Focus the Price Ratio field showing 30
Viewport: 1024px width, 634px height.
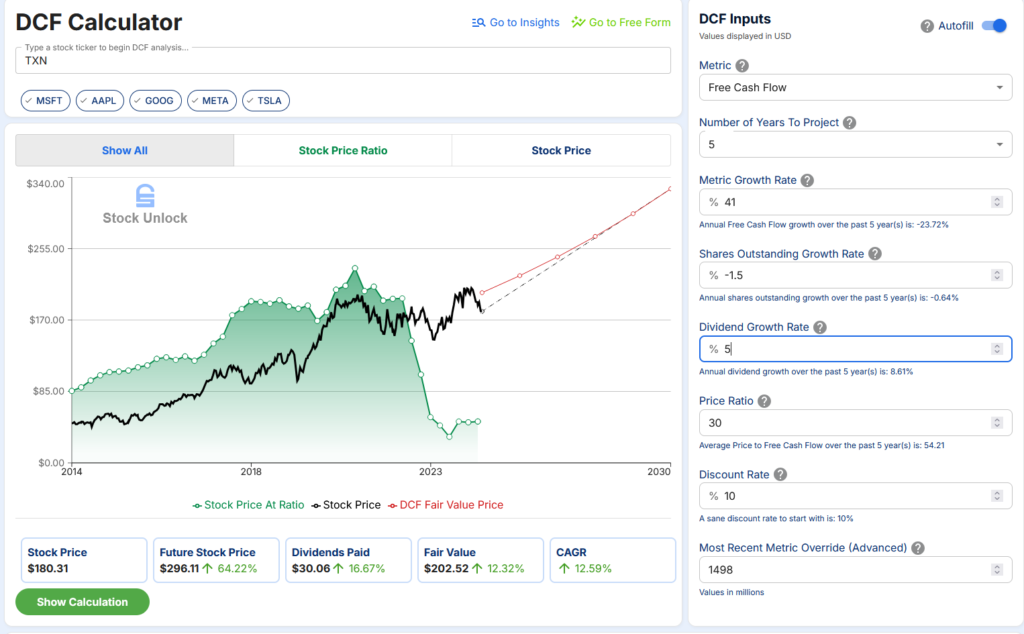(856, 423)
